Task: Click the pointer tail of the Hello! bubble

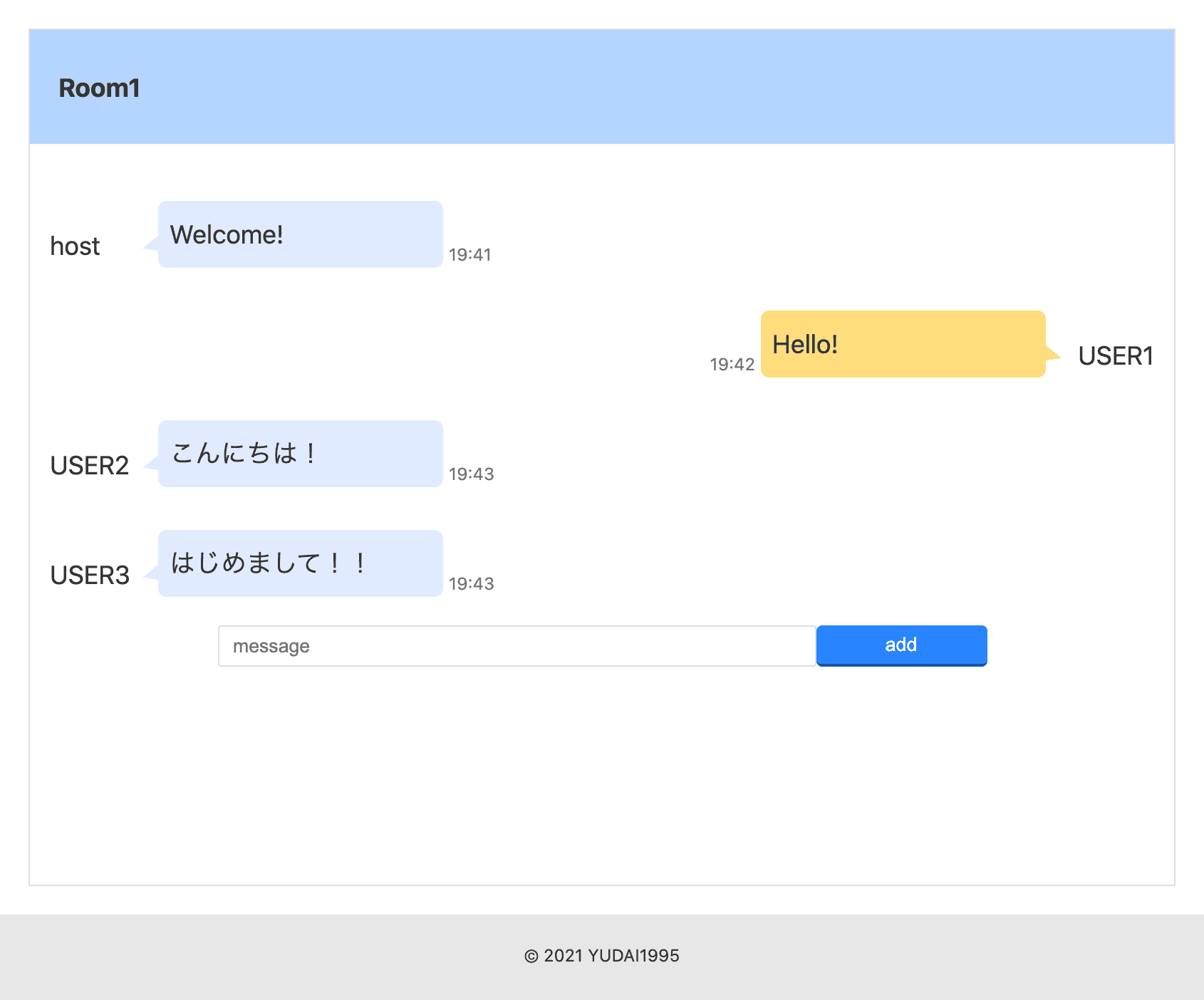Action: point(1052,354)
